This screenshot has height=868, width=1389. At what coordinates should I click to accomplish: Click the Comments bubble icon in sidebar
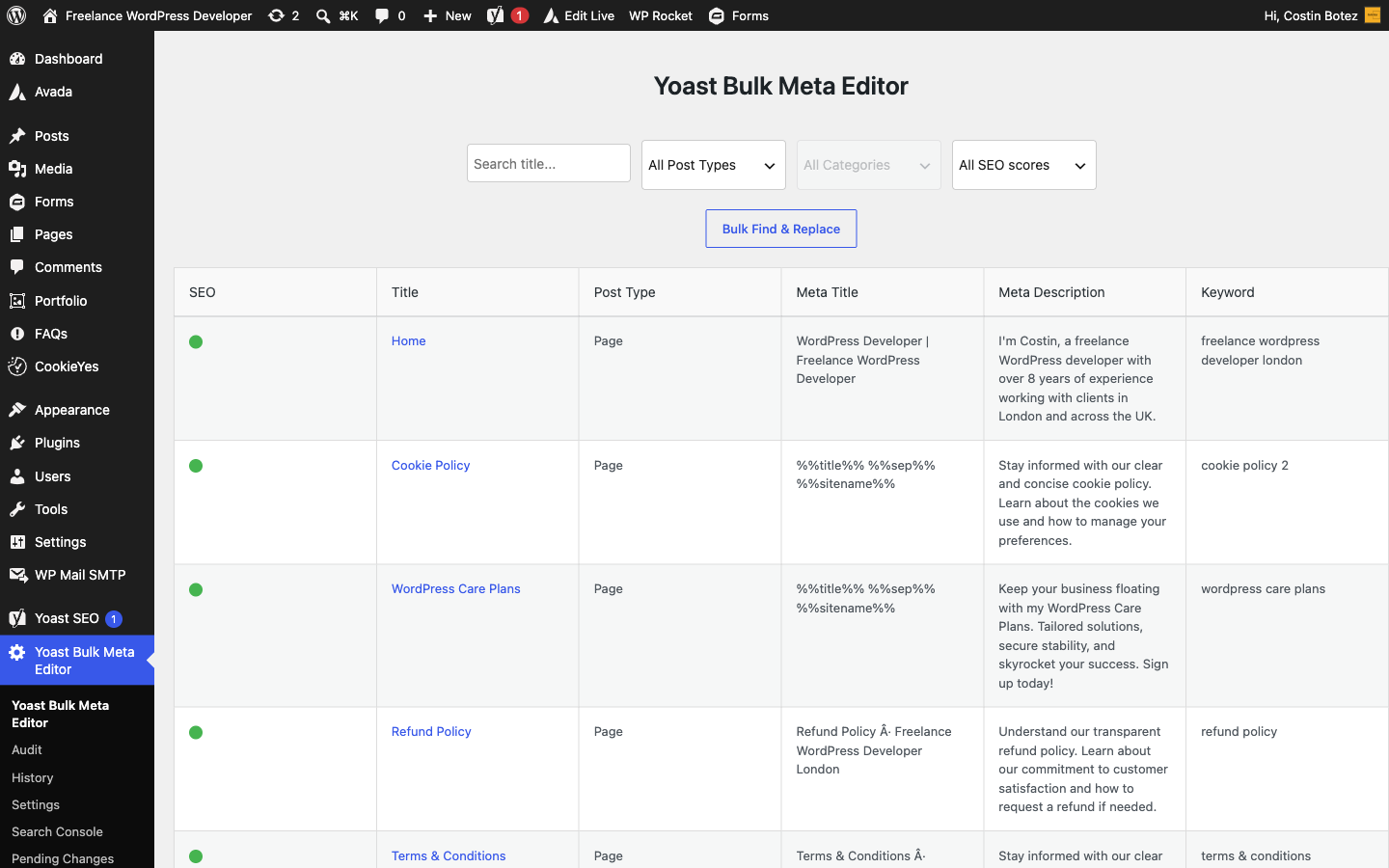(x=17, y=267)
